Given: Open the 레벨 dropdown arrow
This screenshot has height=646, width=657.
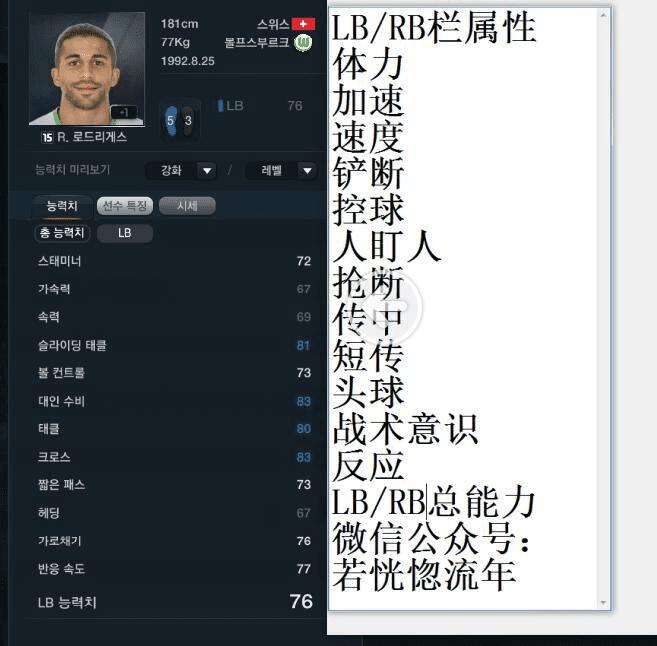Looking at the screenshot, I should (x=307, y=171).
